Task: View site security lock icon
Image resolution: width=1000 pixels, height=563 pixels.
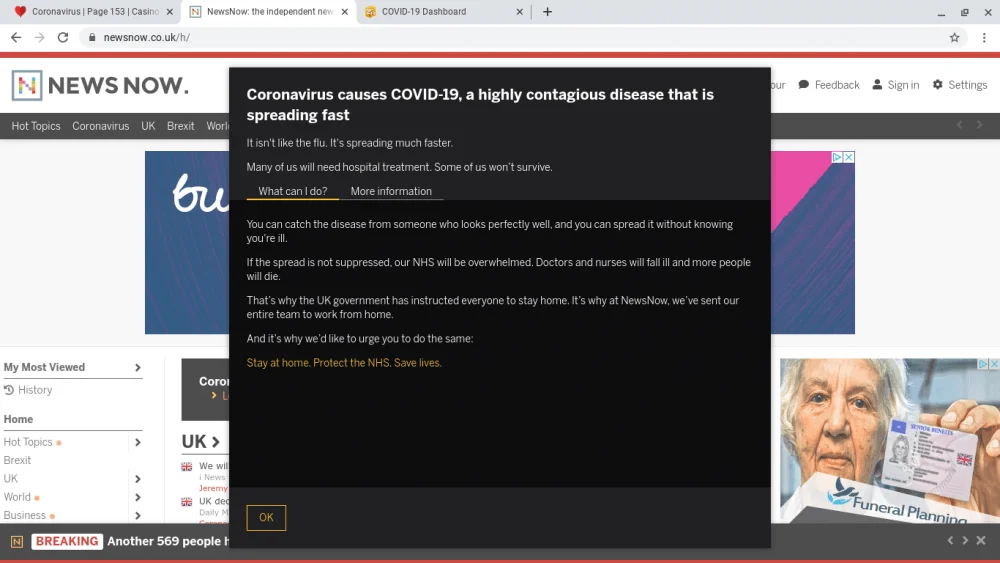Action: [92, 38]
